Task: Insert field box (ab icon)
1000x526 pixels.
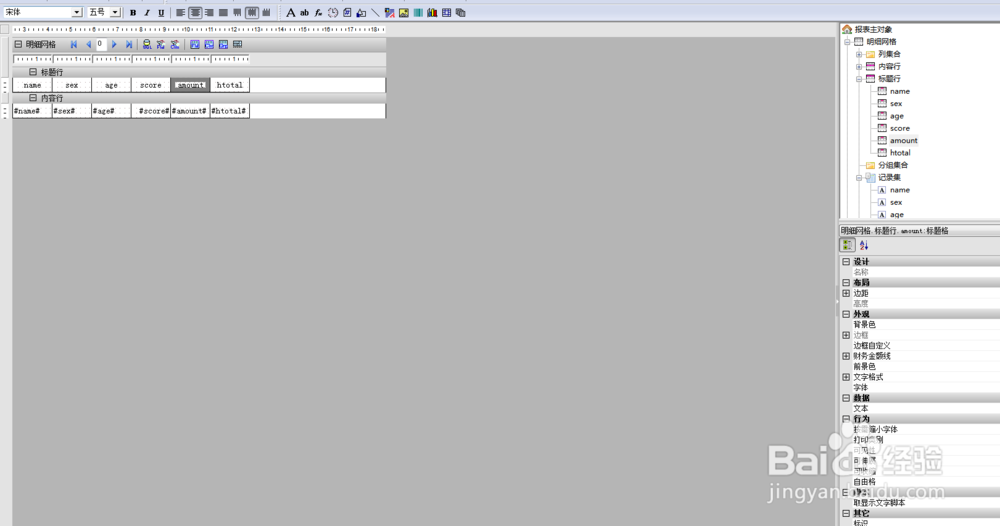Action: coord(304,13)
